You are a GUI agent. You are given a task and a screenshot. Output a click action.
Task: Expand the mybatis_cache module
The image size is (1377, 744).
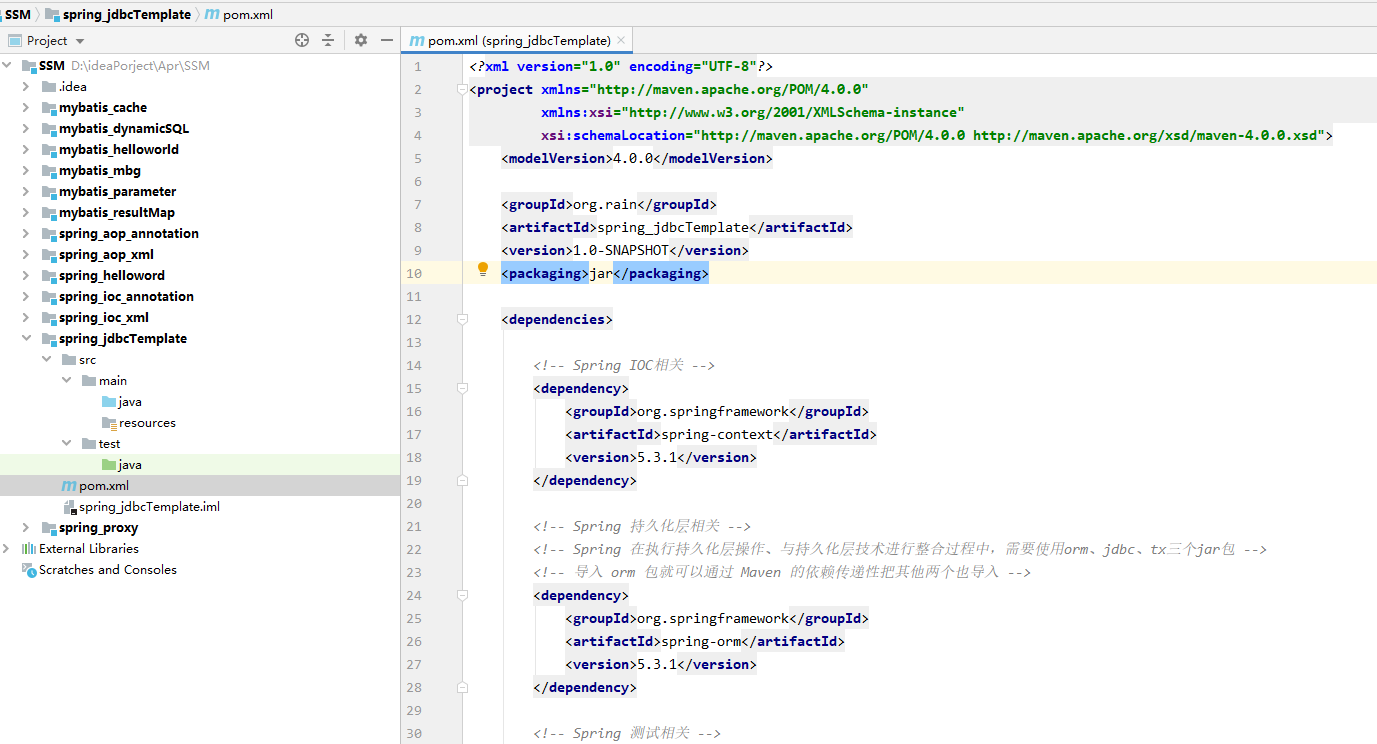27,108
